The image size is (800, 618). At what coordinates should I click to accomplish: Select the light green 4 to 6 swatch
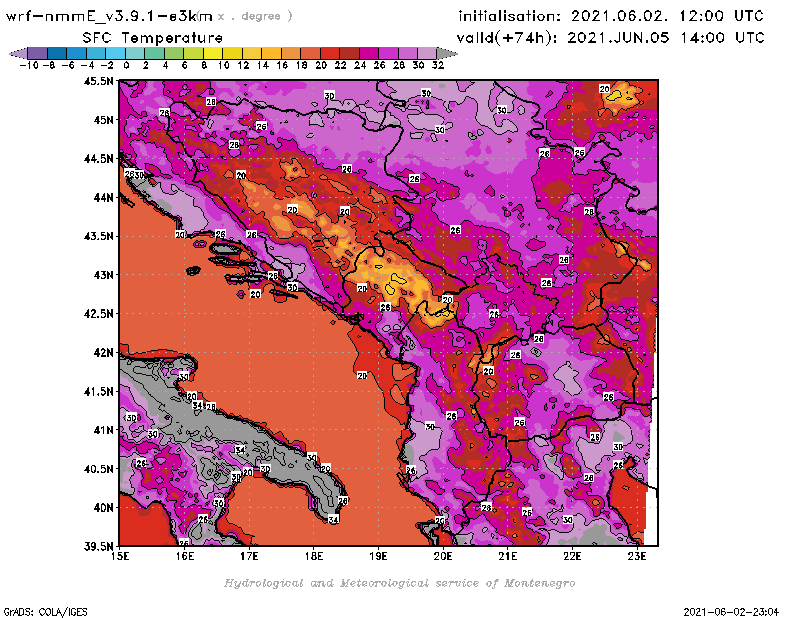pyautogui.click(x=174, y=53)
